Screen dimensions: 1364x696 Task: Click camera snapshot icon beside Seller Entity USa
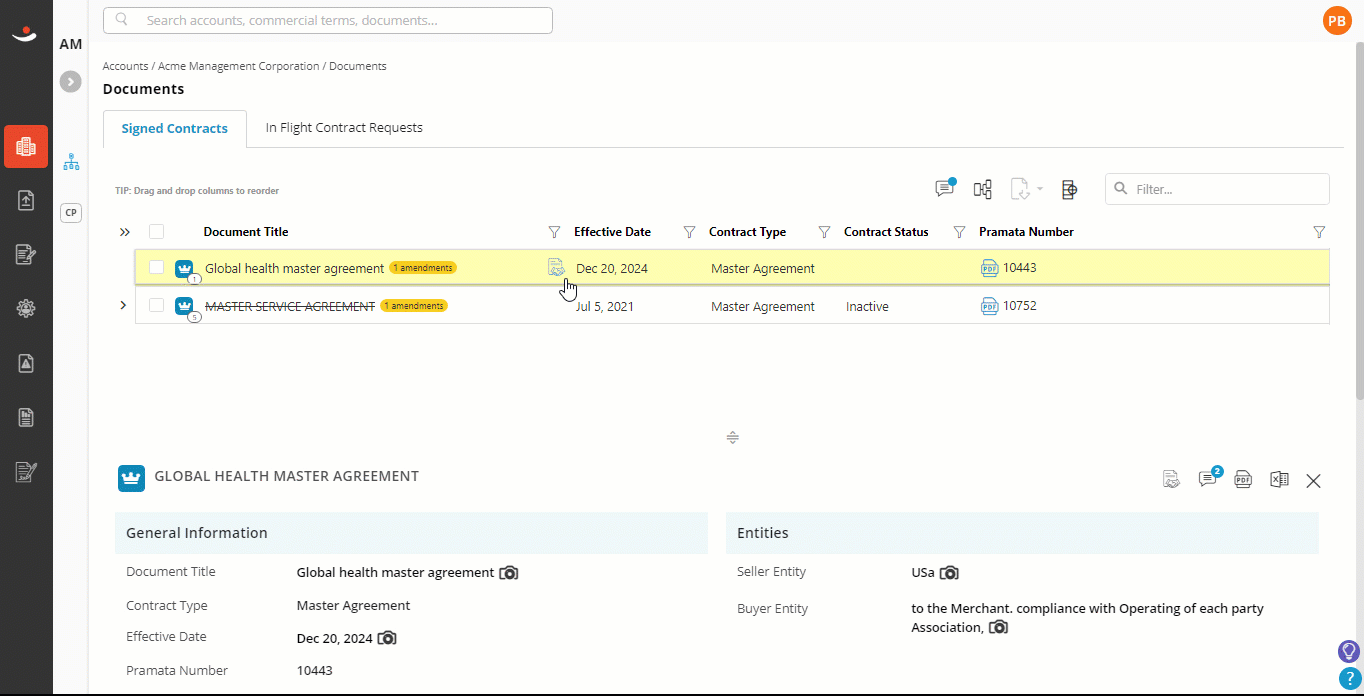coord(950,573)
